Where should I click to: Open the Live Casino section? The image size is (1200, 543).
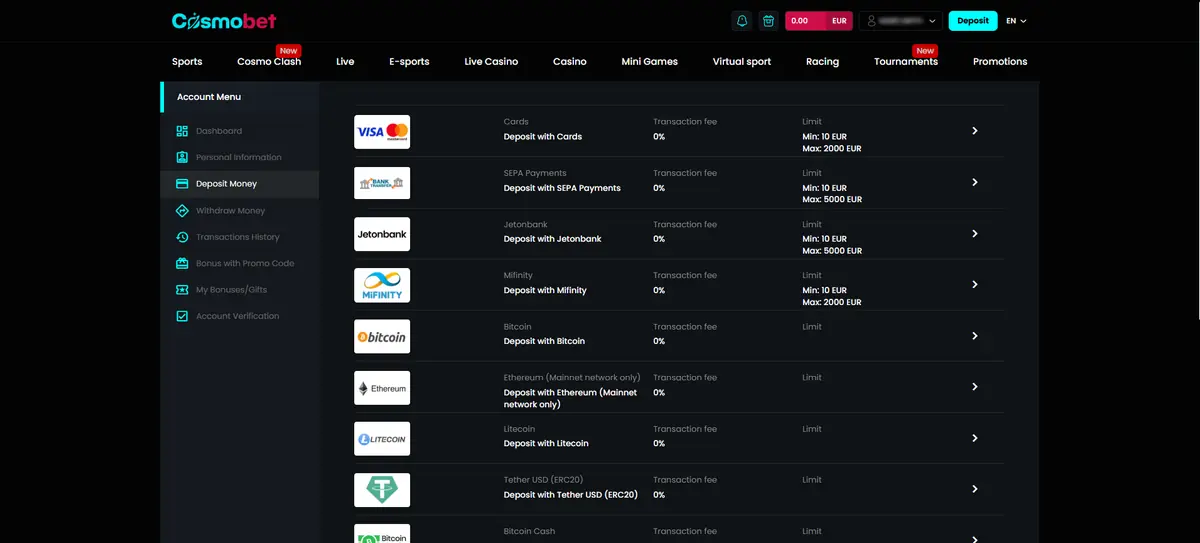491,62
